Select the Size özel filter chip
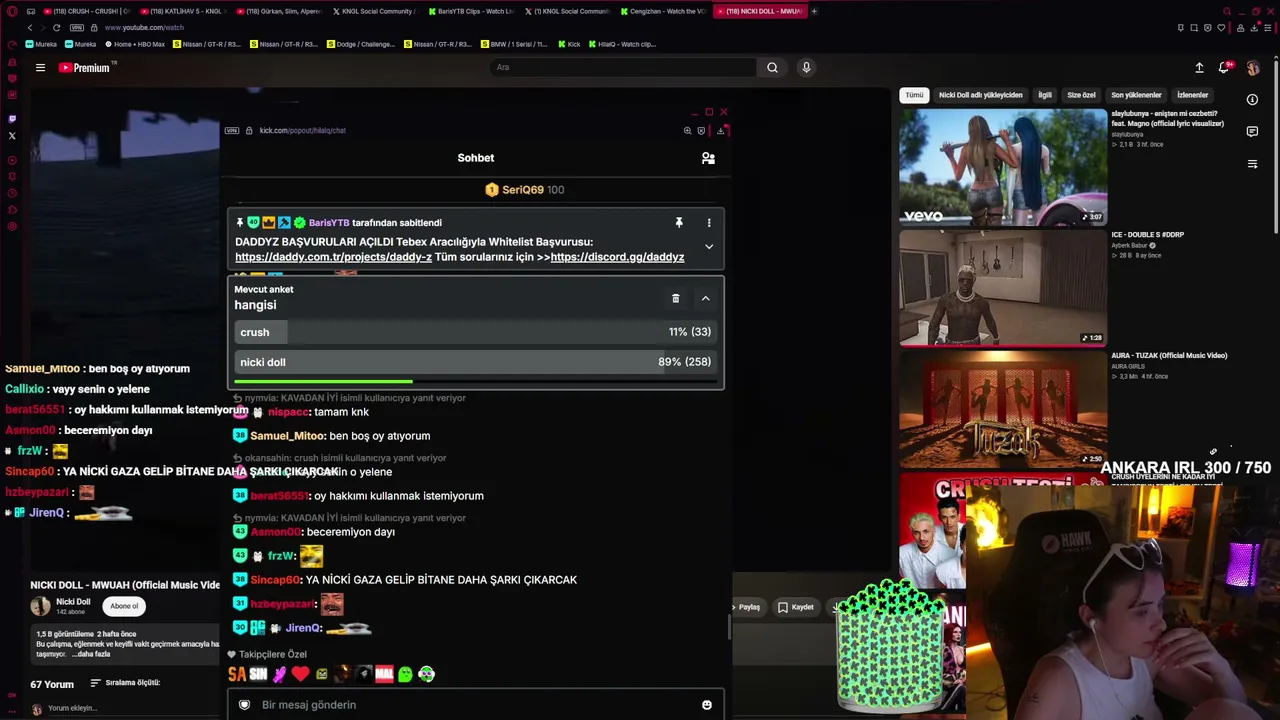This screenshot has width=1280, height=720. 1081,95
